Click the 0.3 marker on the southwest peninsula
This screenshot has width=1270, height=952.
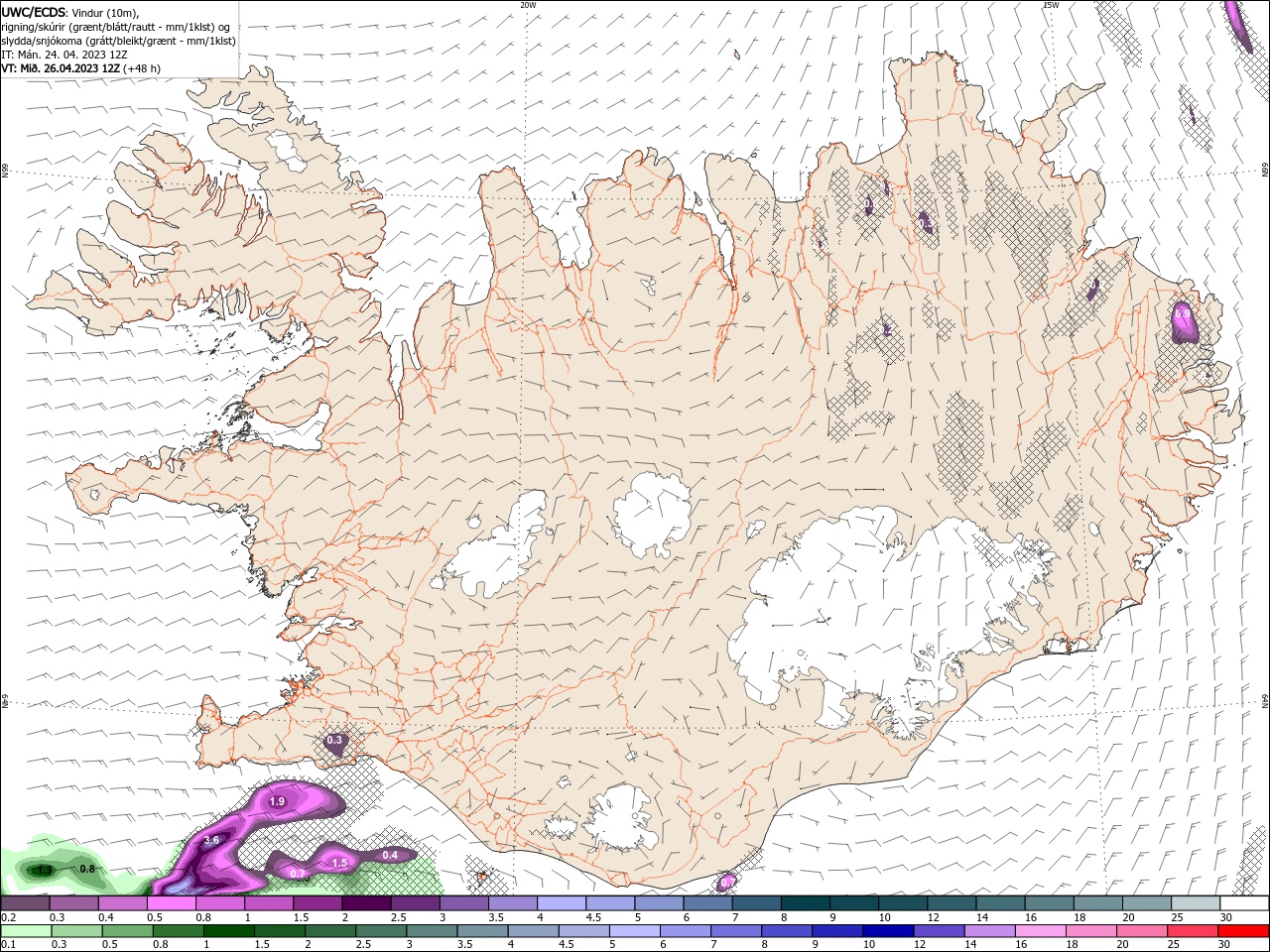coord(334,740)
